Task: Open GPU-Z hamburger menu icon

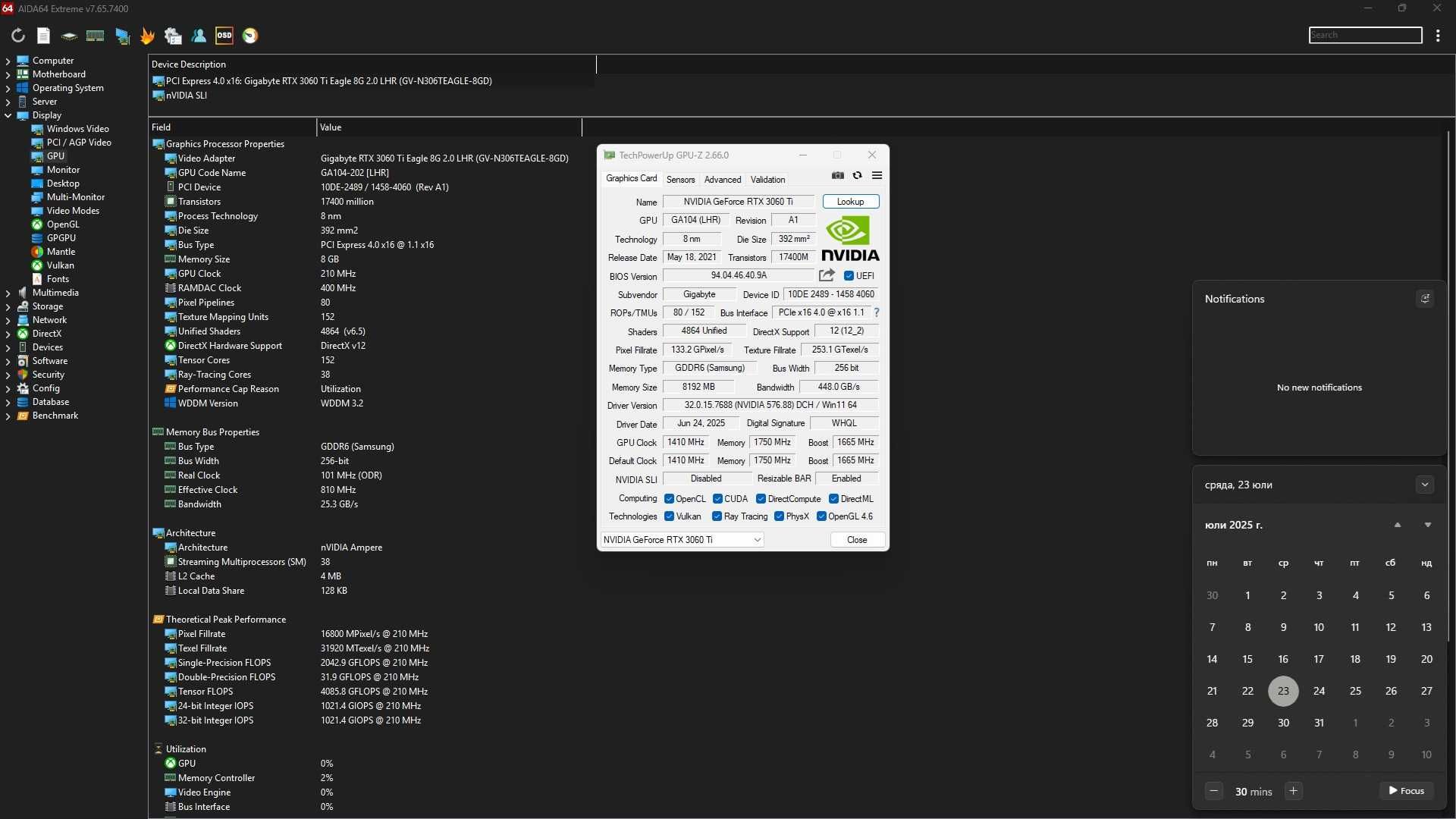Action: click(877, 175)
